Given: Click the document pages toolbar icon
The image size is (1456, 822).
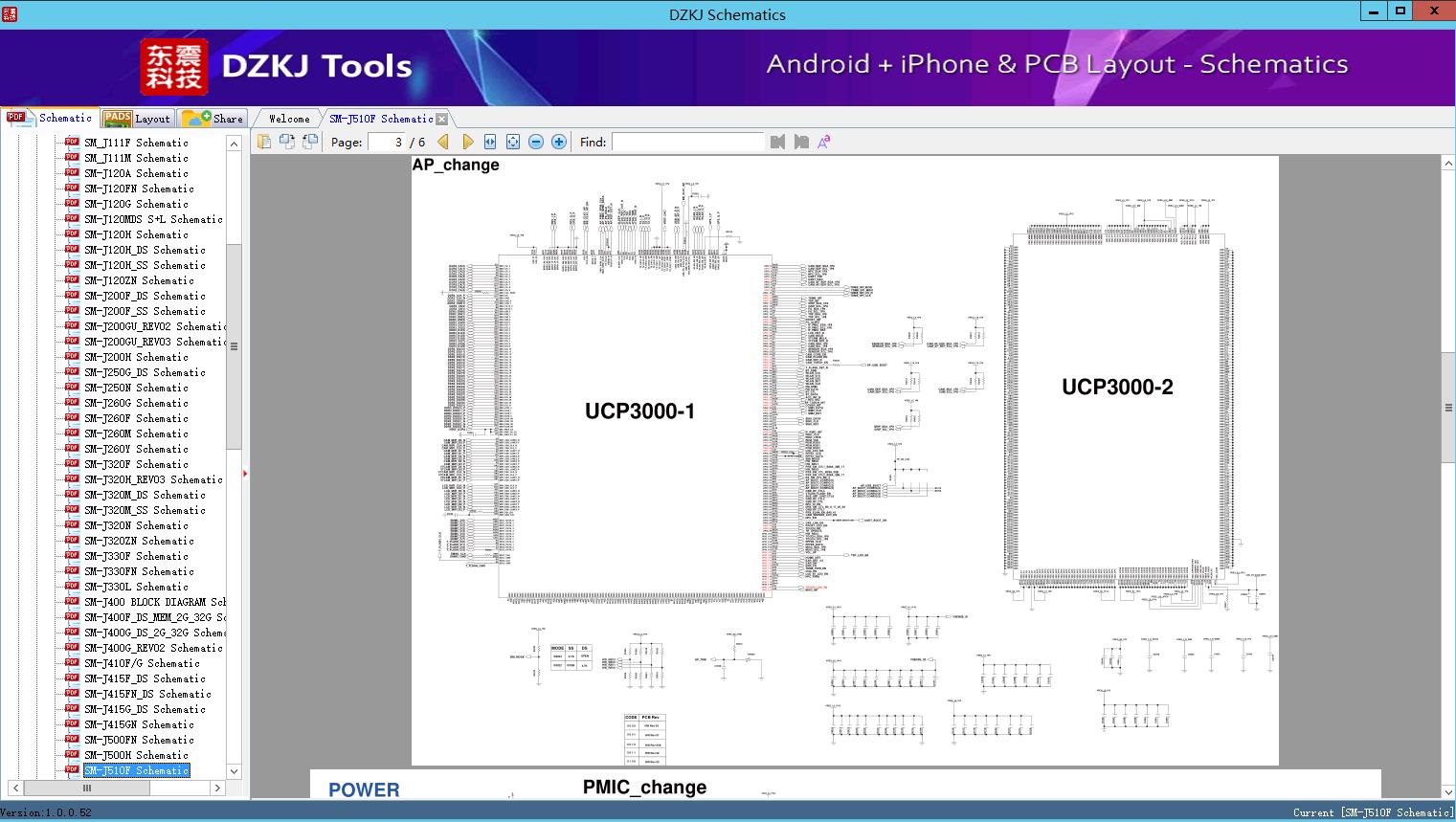Looking at the screenshot, I should tap(264, 142).
